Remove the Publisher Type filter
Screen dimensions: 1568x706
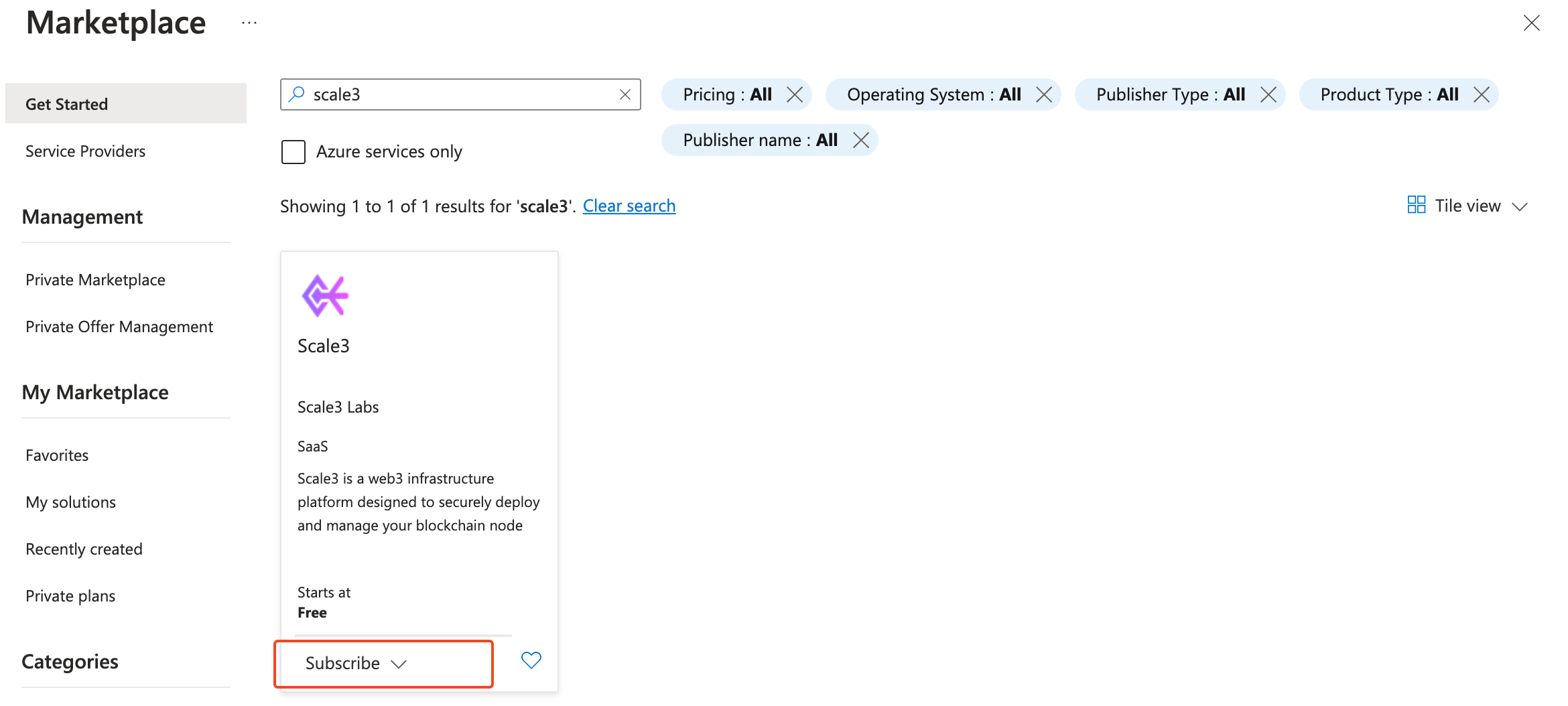click(x=1268, y=94)
